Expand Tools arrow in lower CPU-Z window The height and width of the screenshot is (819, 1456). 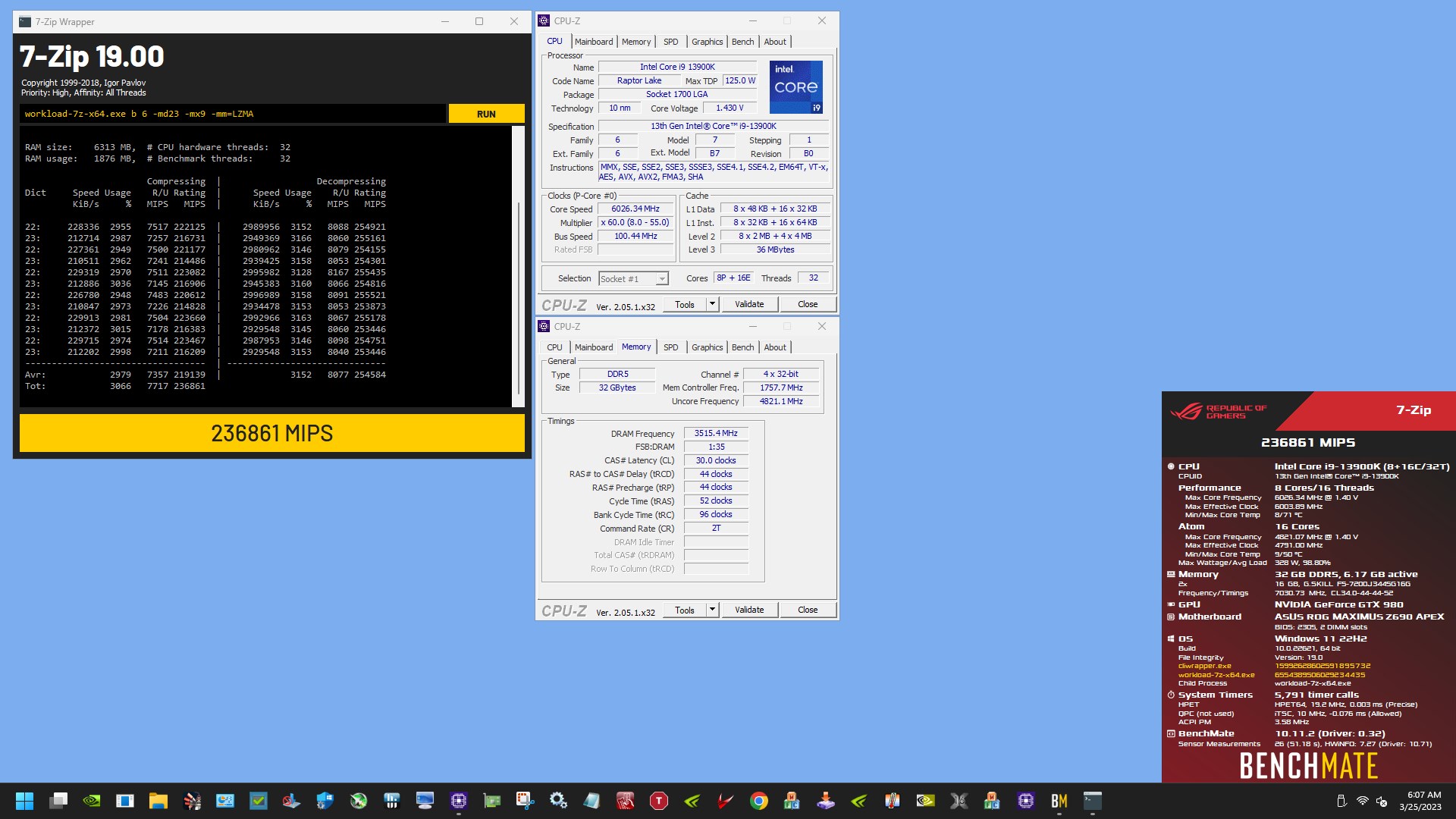(712, 610)
